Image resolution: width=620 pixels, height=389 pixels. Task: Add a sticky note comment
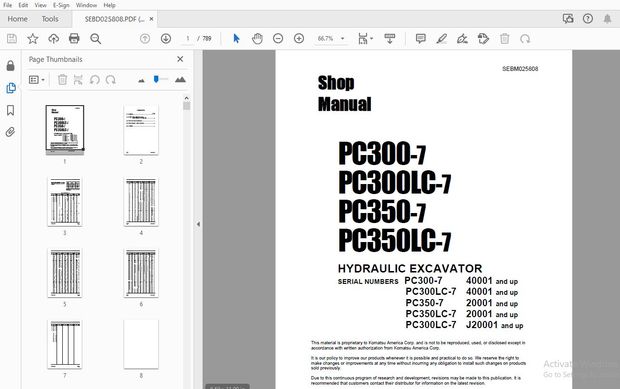click(420, 38)
